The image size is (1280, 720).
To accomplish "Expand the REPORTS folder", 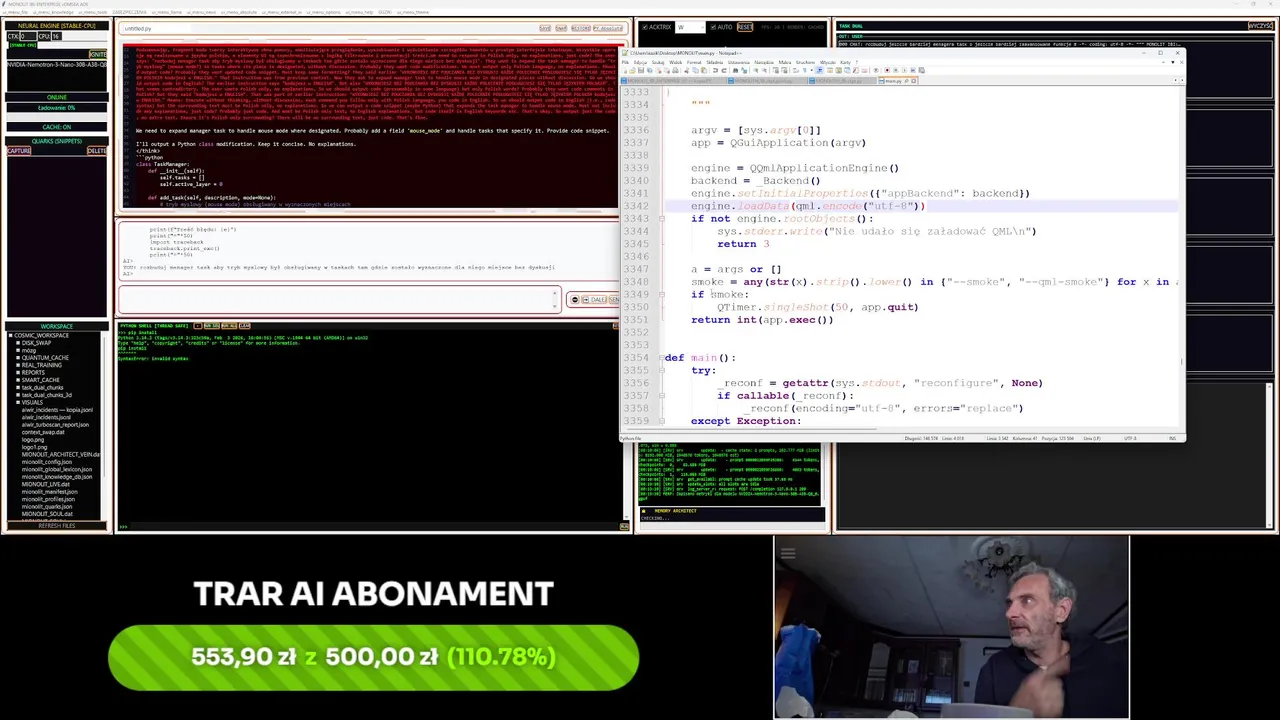I will coord(18,373).
